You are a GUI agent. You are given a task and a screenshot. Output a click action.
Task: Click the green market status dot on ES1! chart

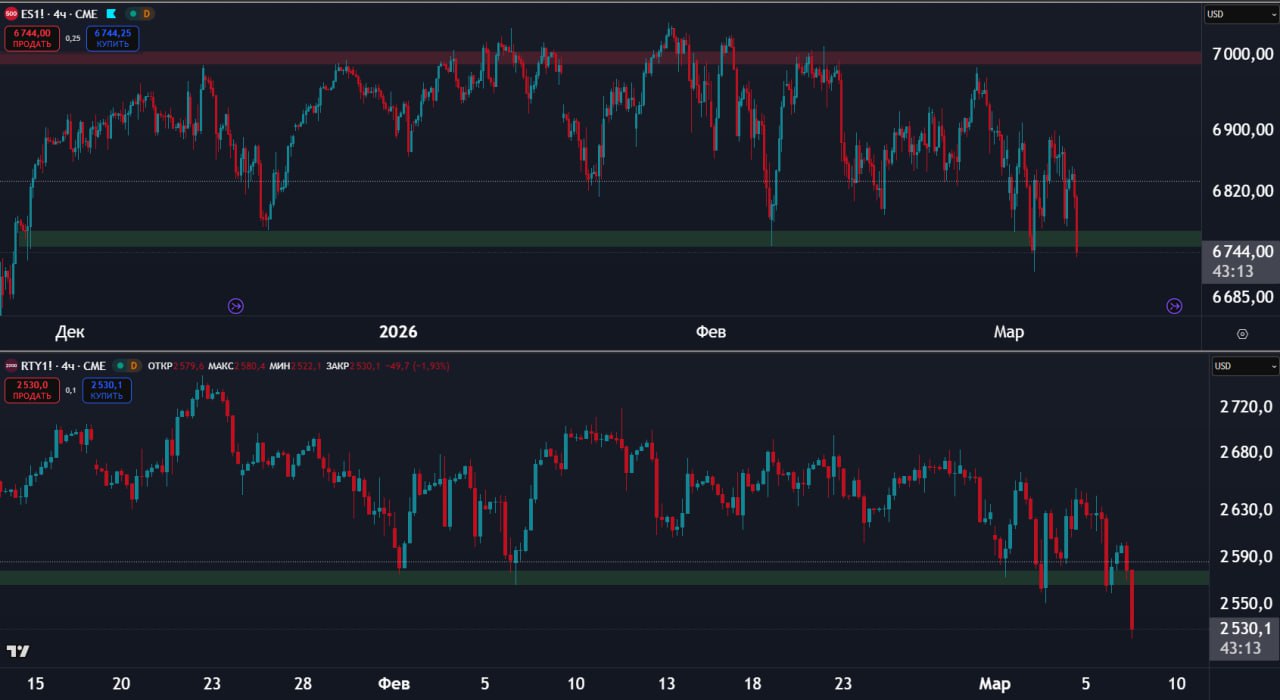tap(133, 14)
